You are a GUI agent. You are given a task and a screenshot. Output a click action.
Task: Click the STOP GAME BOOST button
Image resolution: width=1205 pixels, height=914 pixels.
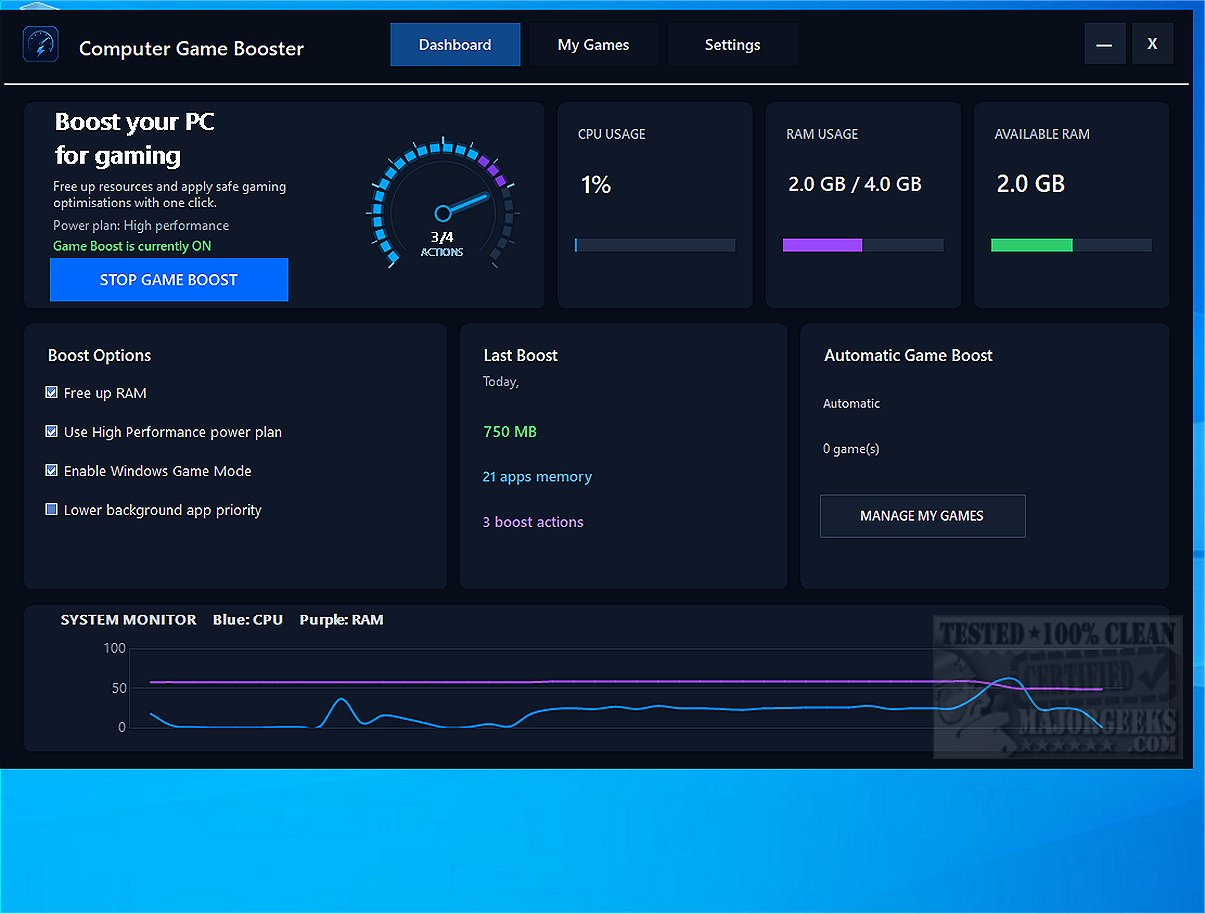pos(169,280)
